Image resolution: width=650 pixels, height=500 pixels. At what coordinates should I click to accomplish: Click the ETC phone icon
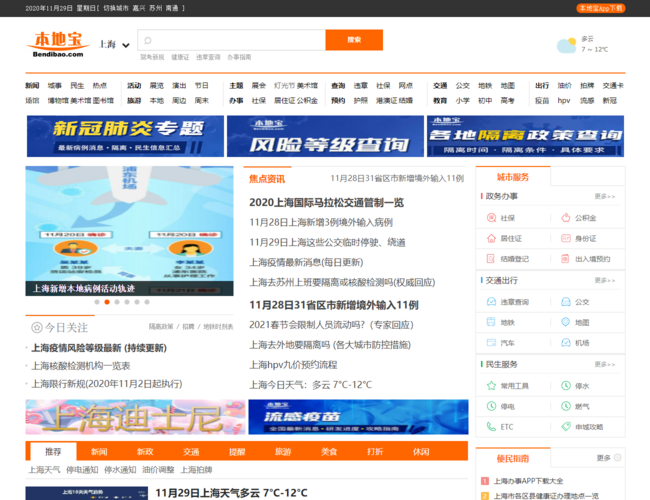coord(491,427)
